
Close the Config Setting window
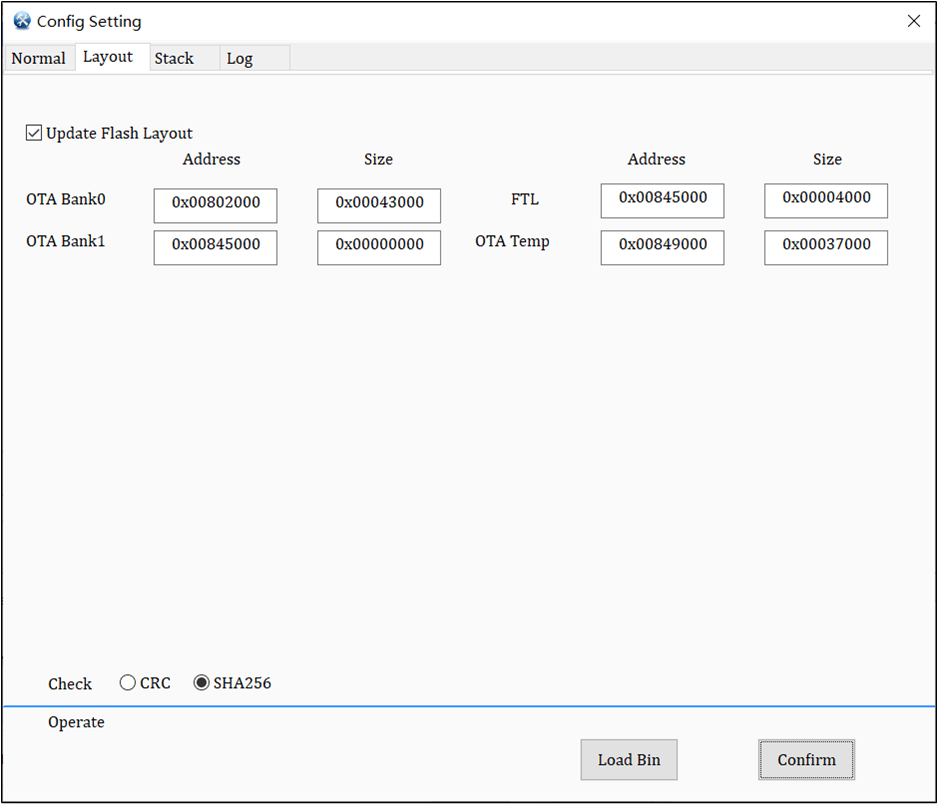pyautogui.click(x=913, y=20)
